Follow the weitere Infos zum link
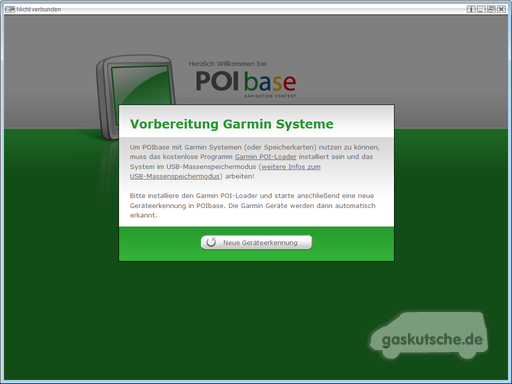 pos(291,167)
